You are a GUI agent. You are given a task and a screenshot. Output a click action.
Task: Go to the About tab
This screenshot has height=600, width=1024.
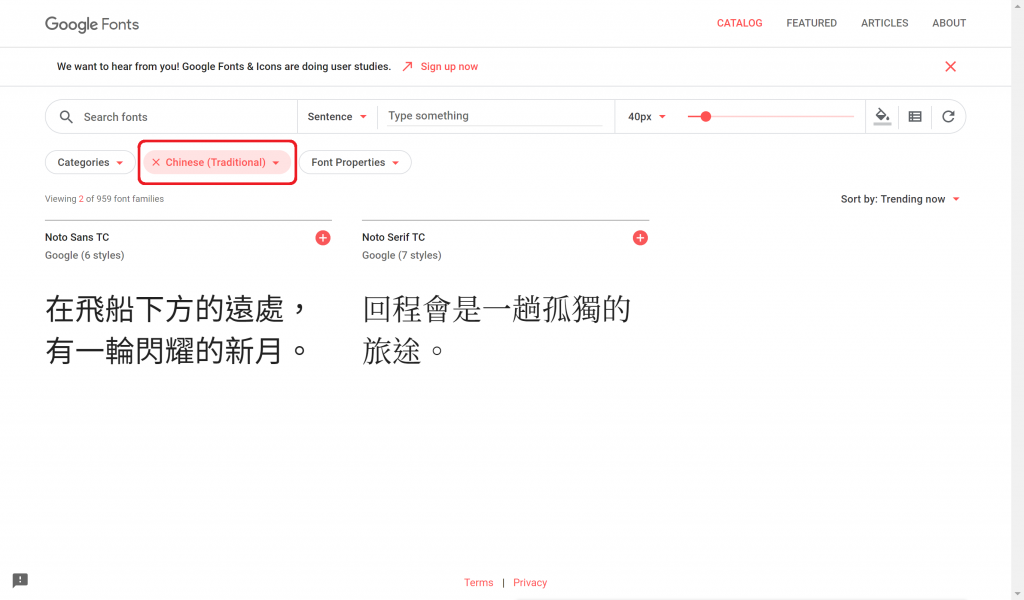(949, 23)
